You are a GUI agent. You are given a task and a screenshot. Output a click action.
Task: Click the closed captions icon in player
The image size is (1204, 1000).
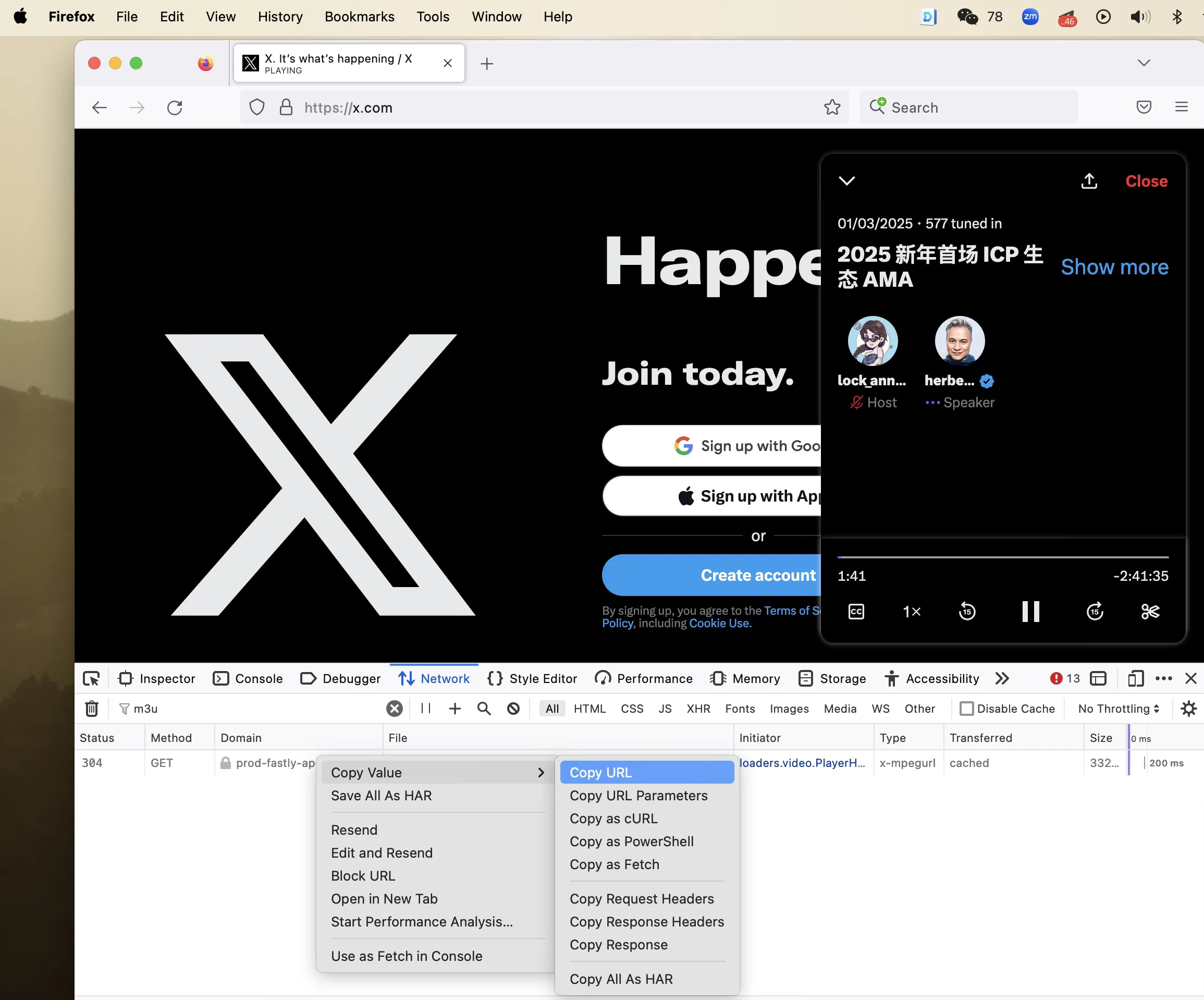click(856, 611)
